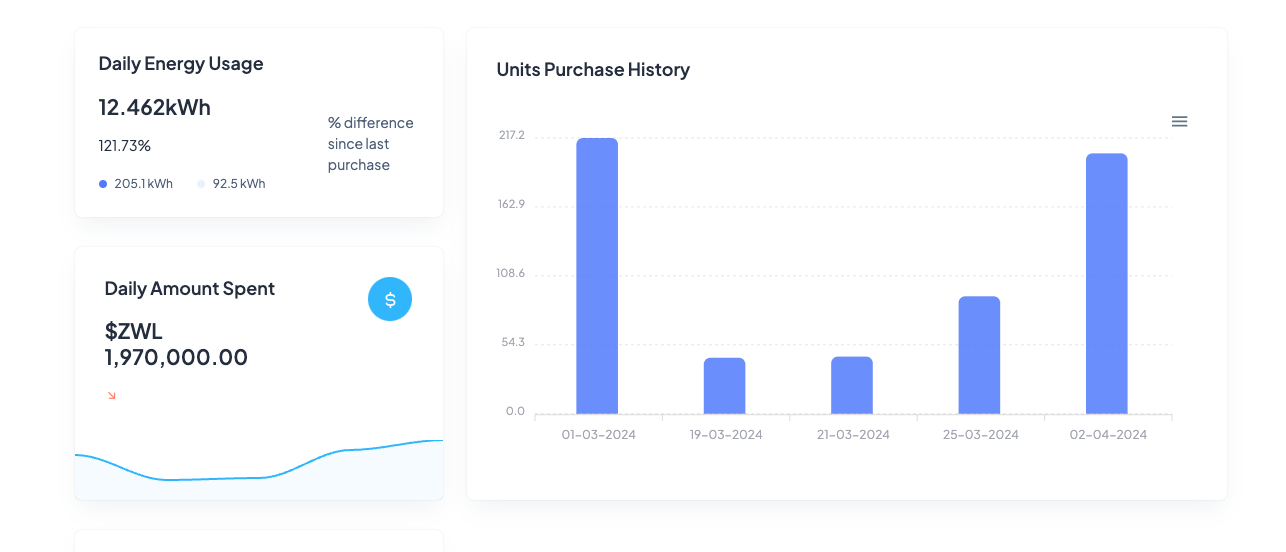Image resolution: width=1286 pixels, height=552 pixels.
Task: Click the 0.0 y-axis label
Action: [515, 411]
